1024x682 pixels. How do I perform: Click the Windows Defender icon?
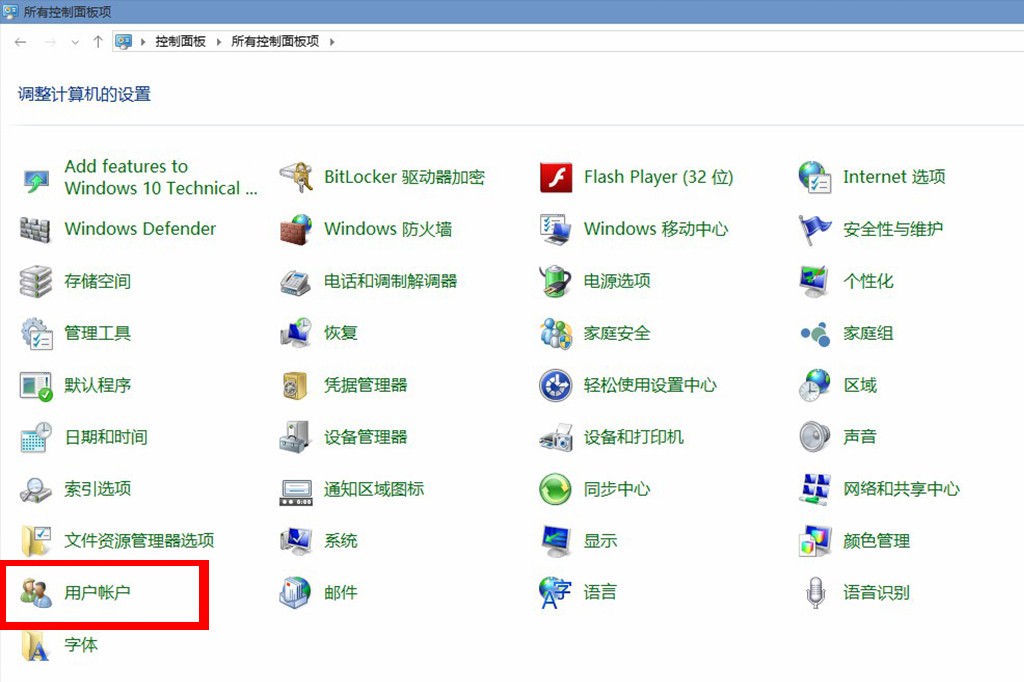pos(36,230)
